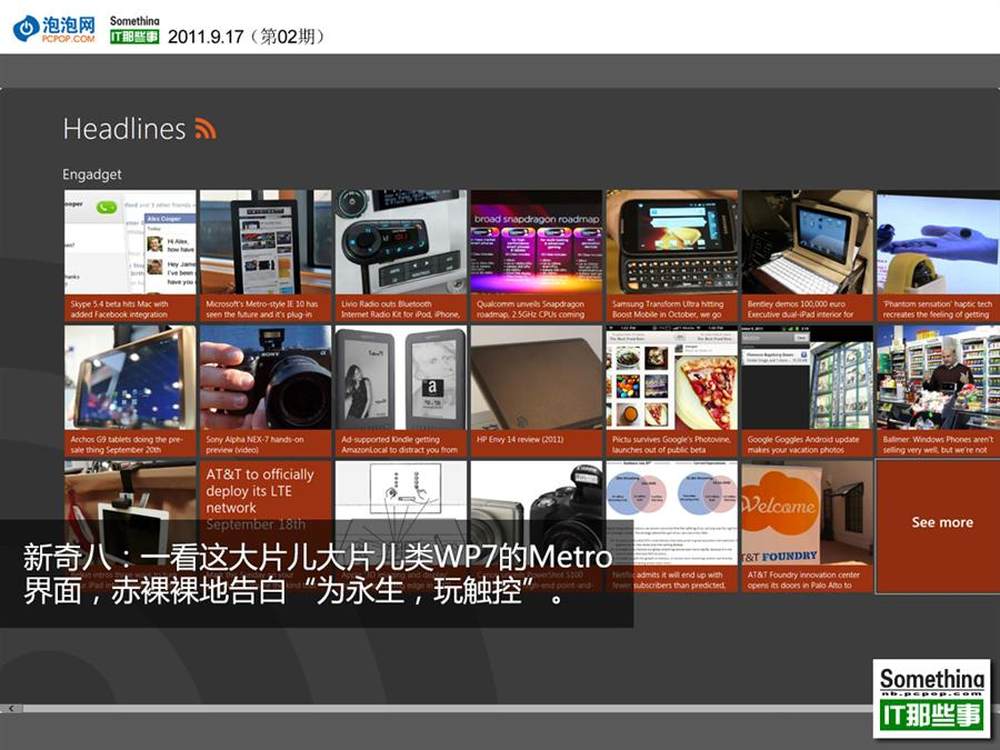Open the Google Goggles Android update story
This screenshot has width=1000, height=750.
tap(807, 391)
